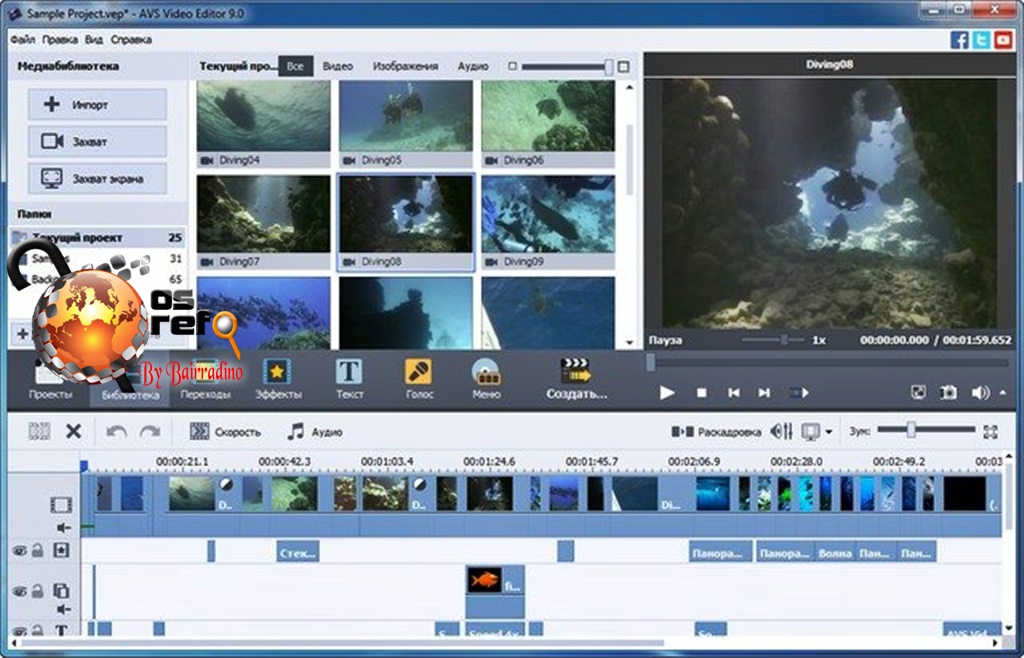Switch to Раскадровка storyboard view
1024x658 pixels.
coord(716,431)
